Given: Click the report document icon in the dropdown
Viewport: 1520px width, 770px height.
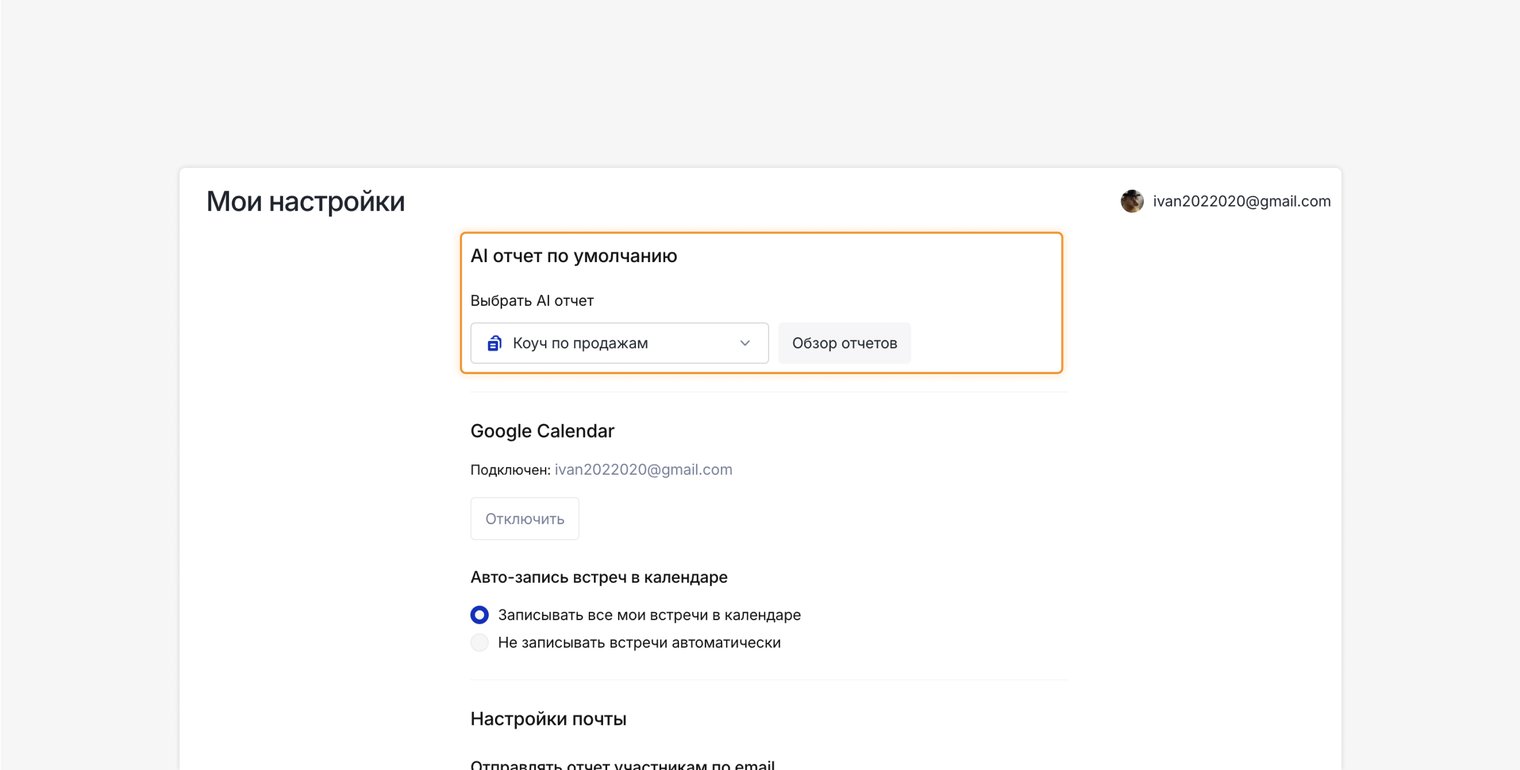Looking at the screenshot, I should tap(494, 343).
